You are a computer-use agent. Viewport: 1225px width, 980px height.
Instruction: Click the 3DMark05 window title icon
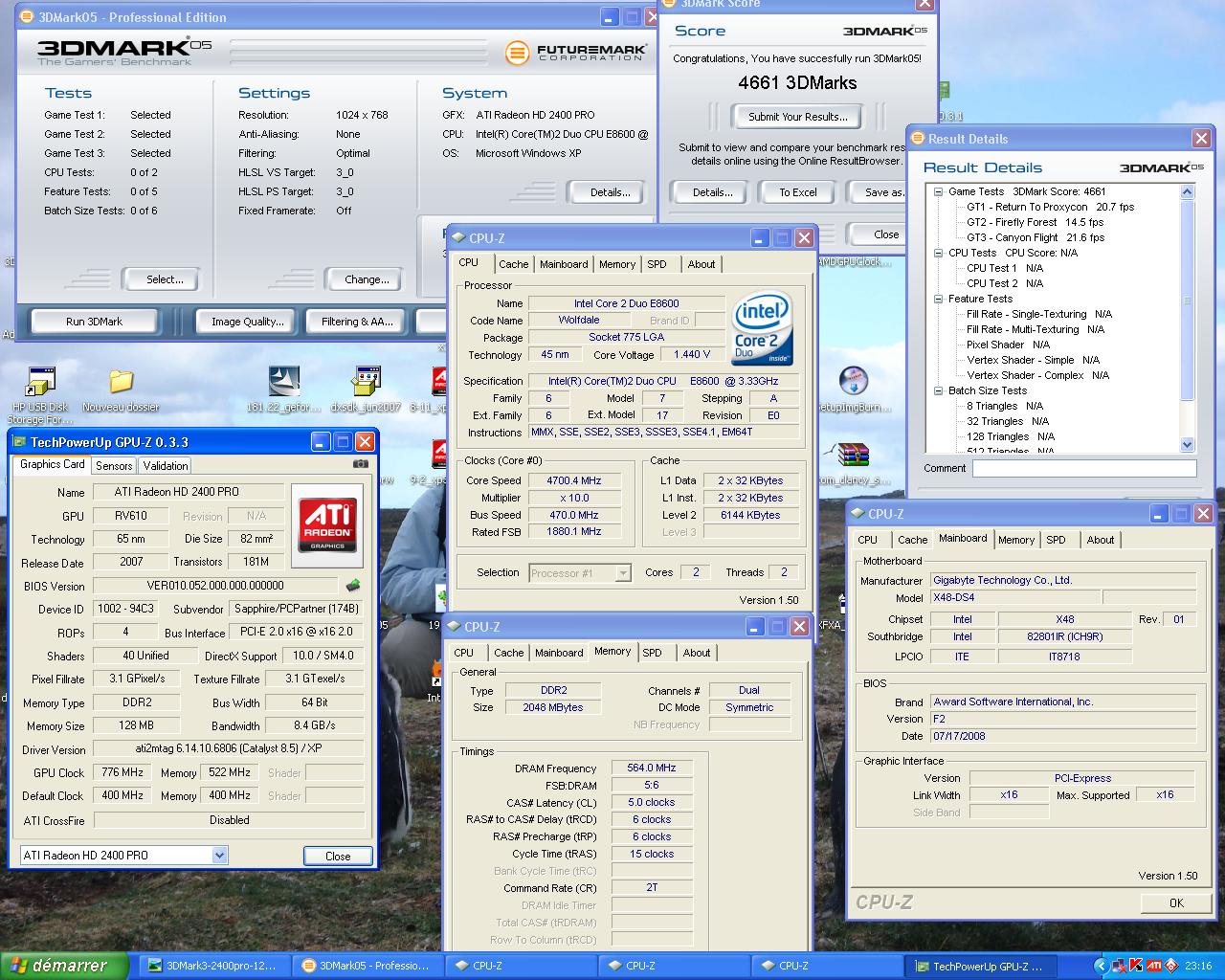(27, 17)
